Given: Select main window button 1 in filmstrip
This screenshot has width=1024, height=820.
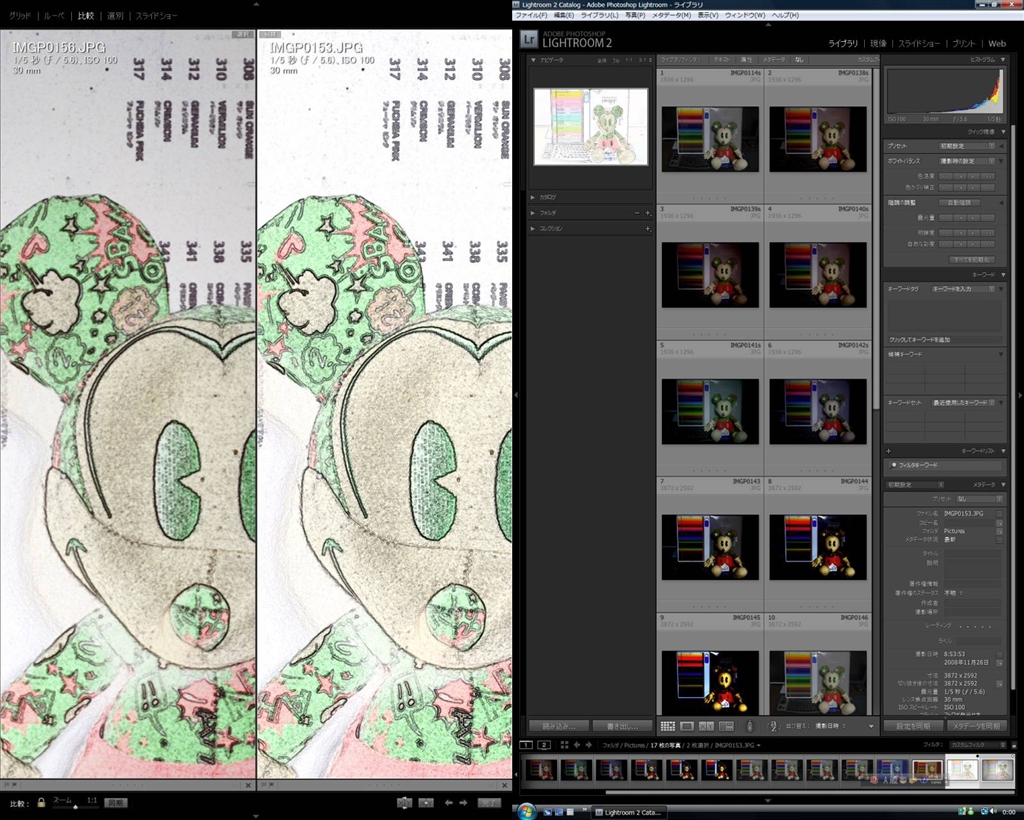Looking at the screenshot, I should click(526, 745).
